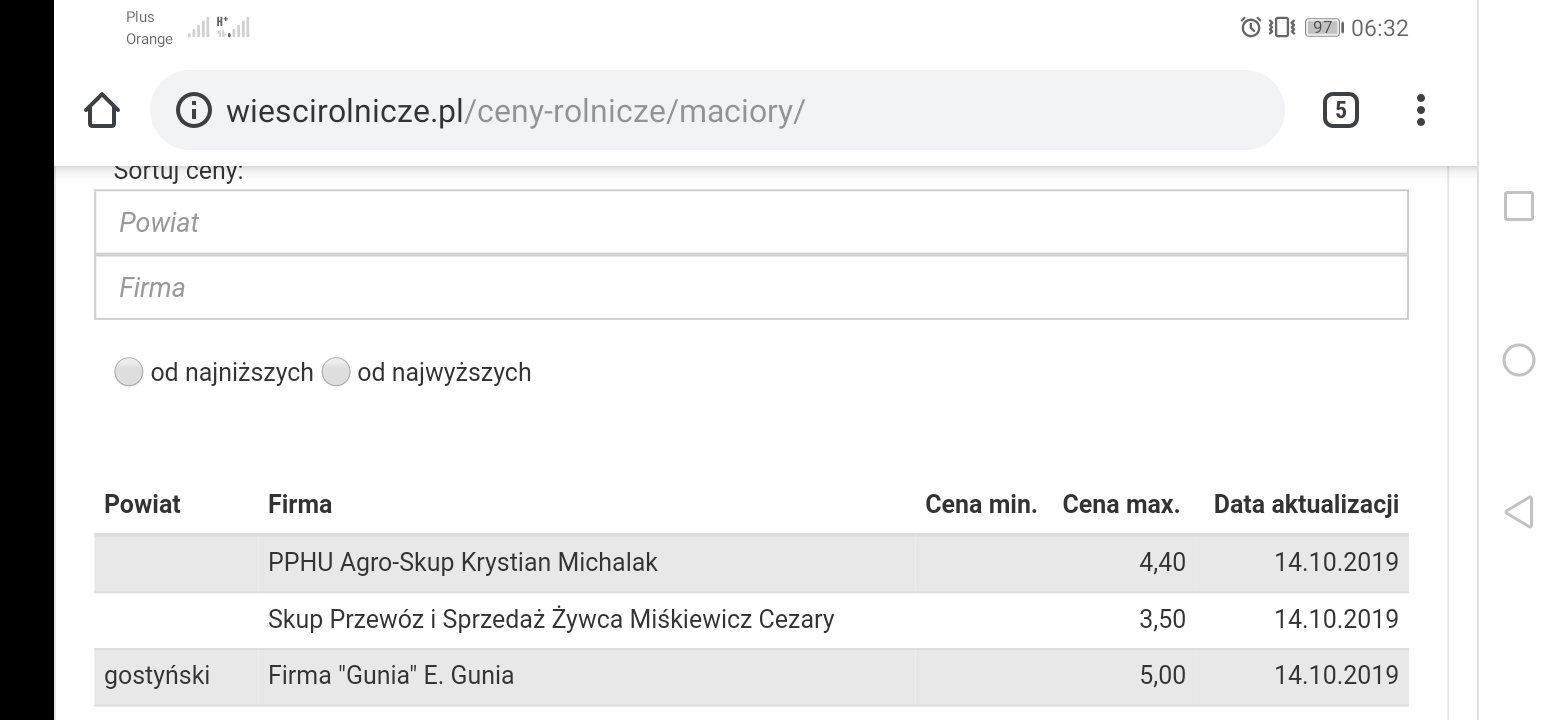This screenshot has width=1560, height=720.
Task: Tap the alarm icon in status bar
Action: tap(1250, 28)
